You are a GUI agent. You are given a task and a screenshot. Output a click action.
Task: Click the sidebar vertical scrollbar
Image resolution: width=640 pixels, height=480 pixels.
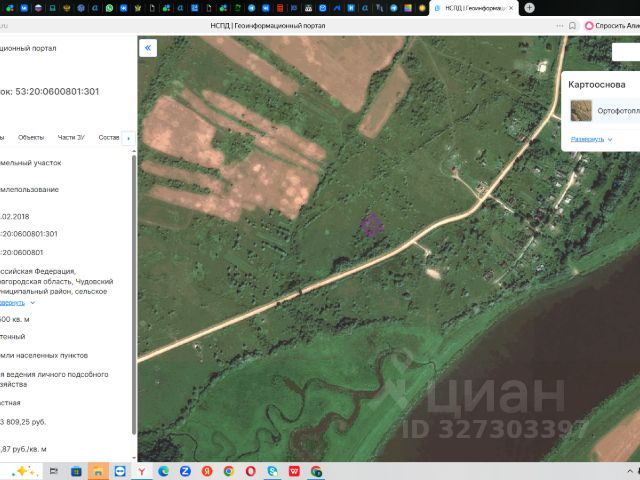coord(134,294)
